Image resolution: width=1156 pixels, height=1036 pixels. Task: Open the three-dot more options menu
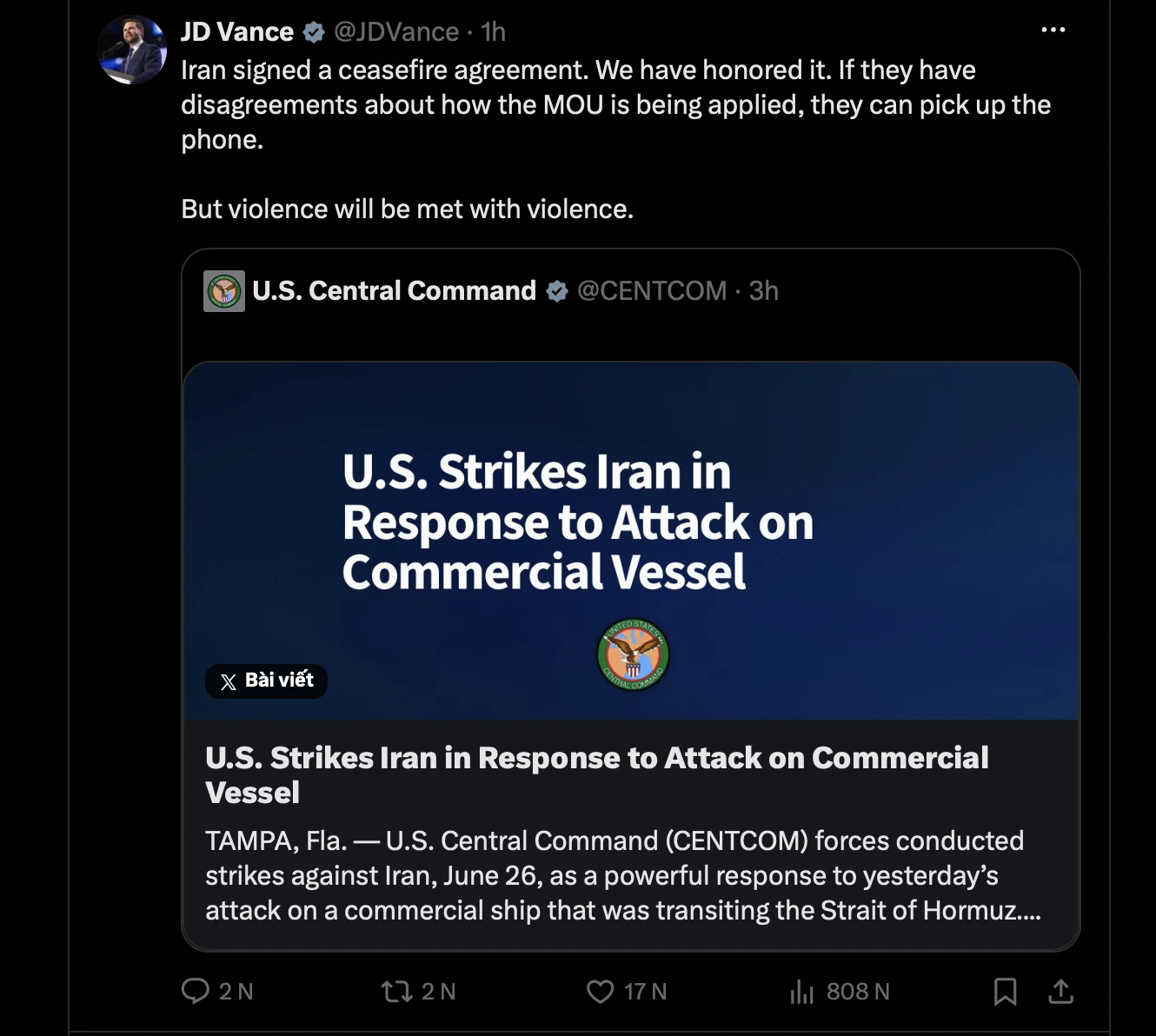[1053, 30]
